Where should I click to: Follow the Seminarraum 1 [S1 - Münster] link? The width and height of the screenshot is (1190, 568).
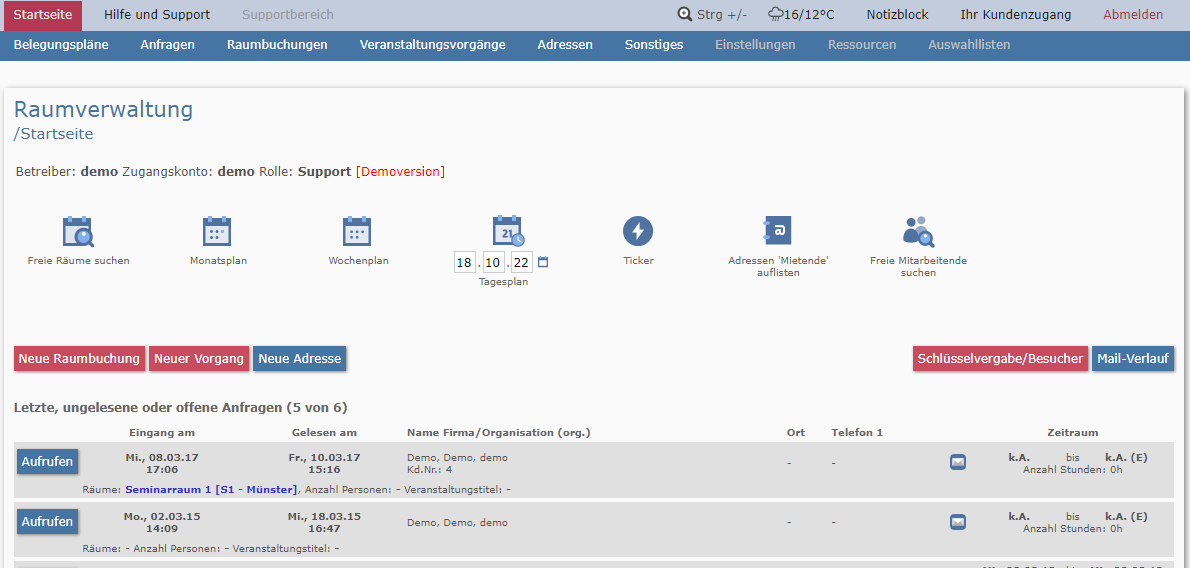pos(211,490)
